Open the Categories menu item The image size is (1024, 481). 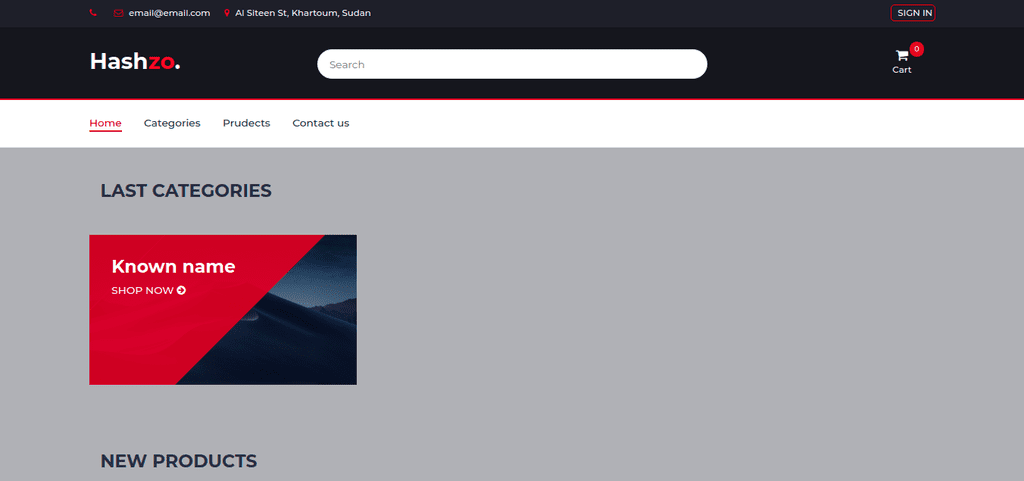pos(172,123)
